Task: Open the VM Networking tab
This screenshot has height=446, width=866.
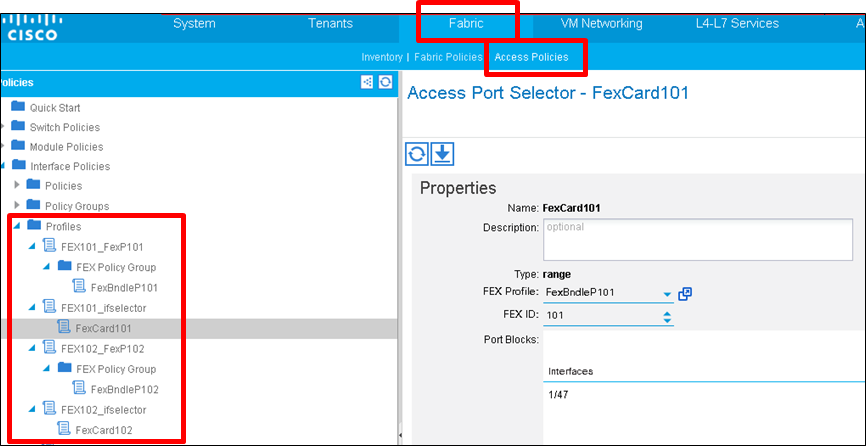Action: 601,24
